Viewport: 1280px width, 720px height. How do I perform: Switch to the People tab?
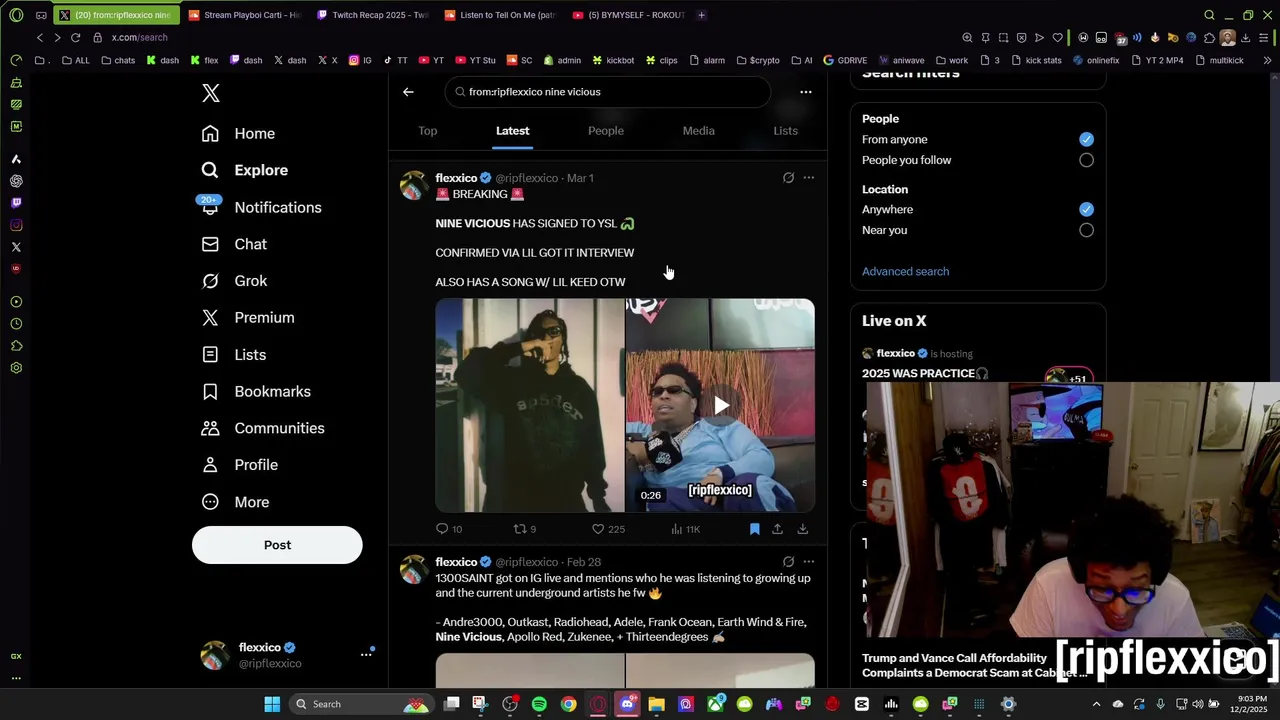point(606,131)
